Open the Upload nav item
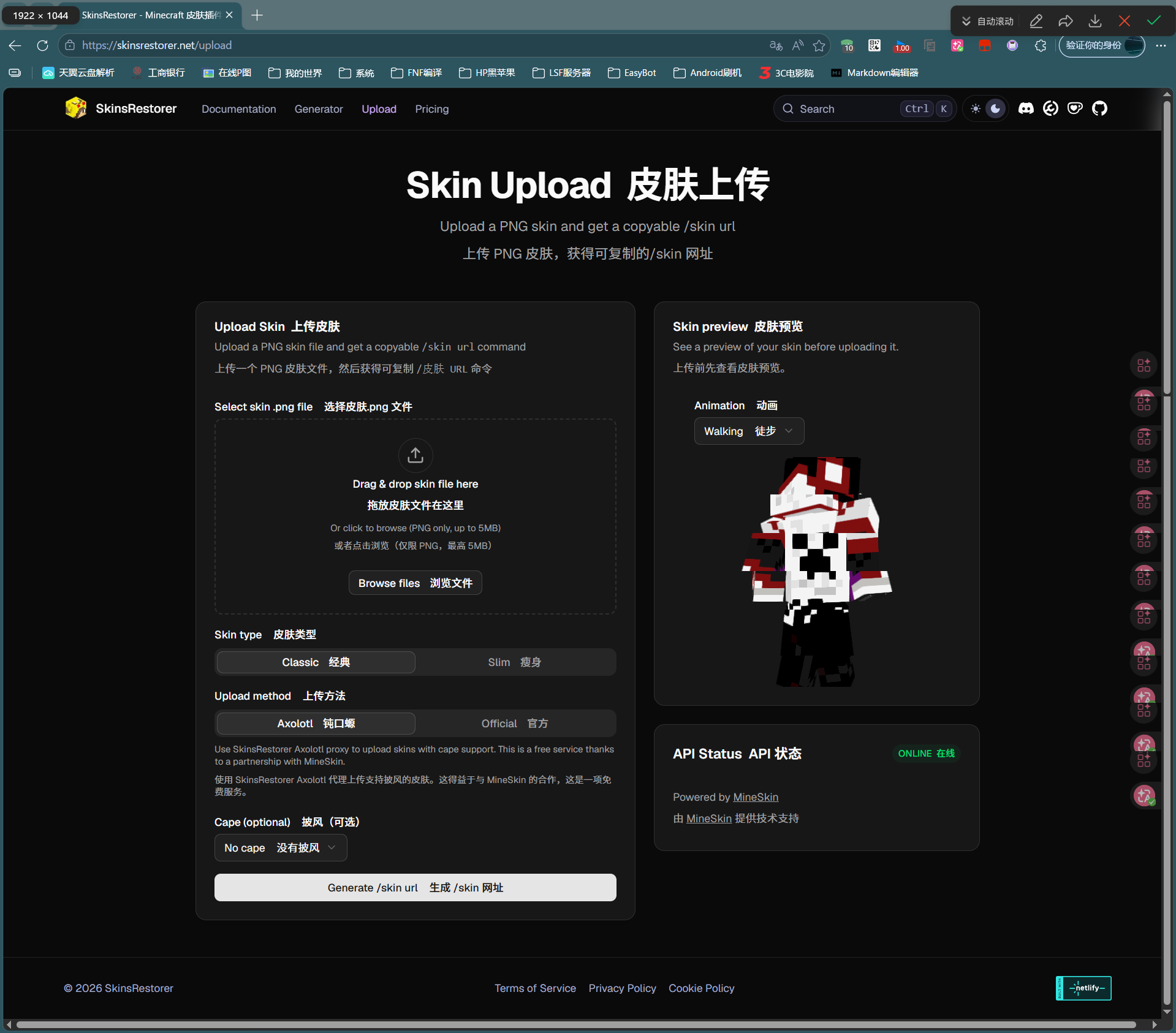This screenshot has width=1176, height=1033. [x=379, y=108]
